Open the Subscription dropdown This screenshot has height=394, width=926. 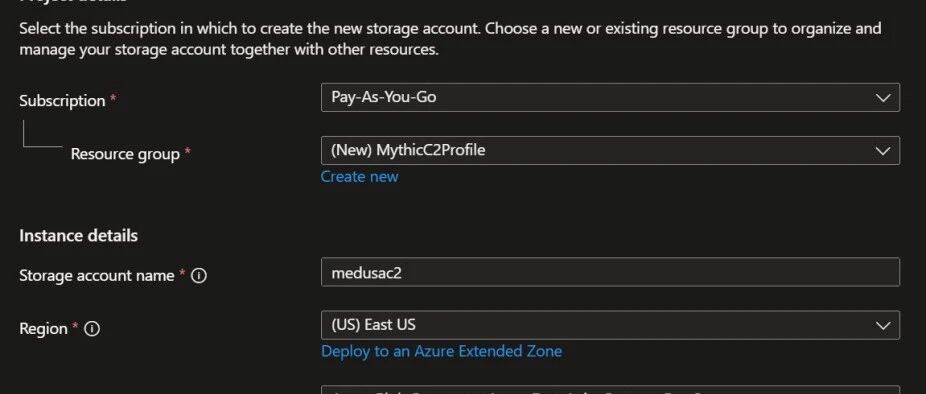point(610,97)
